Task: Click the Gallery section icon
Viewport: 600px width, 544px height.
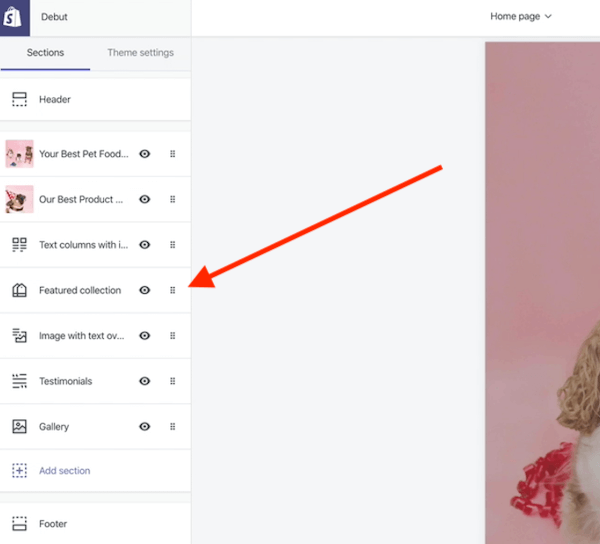Action: (19, 427)
